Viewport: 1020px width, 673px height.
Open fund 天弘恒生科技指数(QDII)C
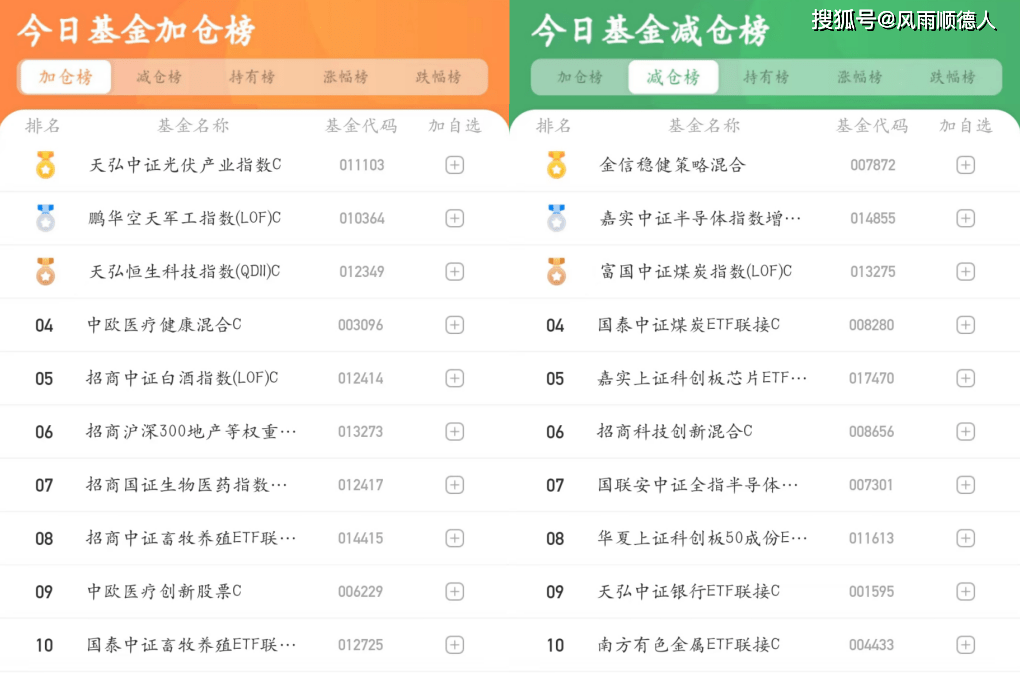(185, 272)
